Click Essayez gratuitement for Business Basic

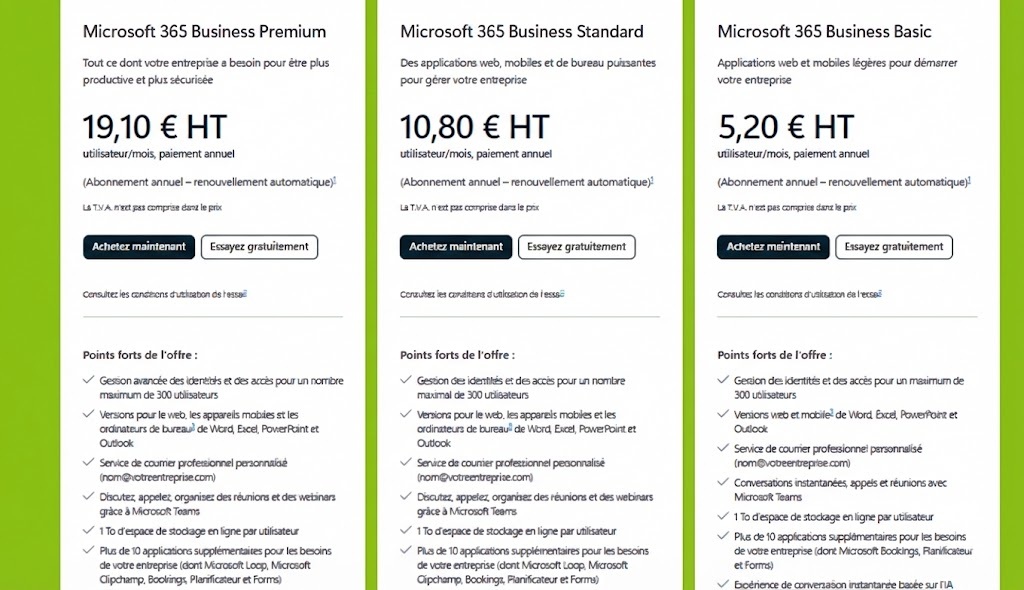pyautogui.click(x=893, y=247)
